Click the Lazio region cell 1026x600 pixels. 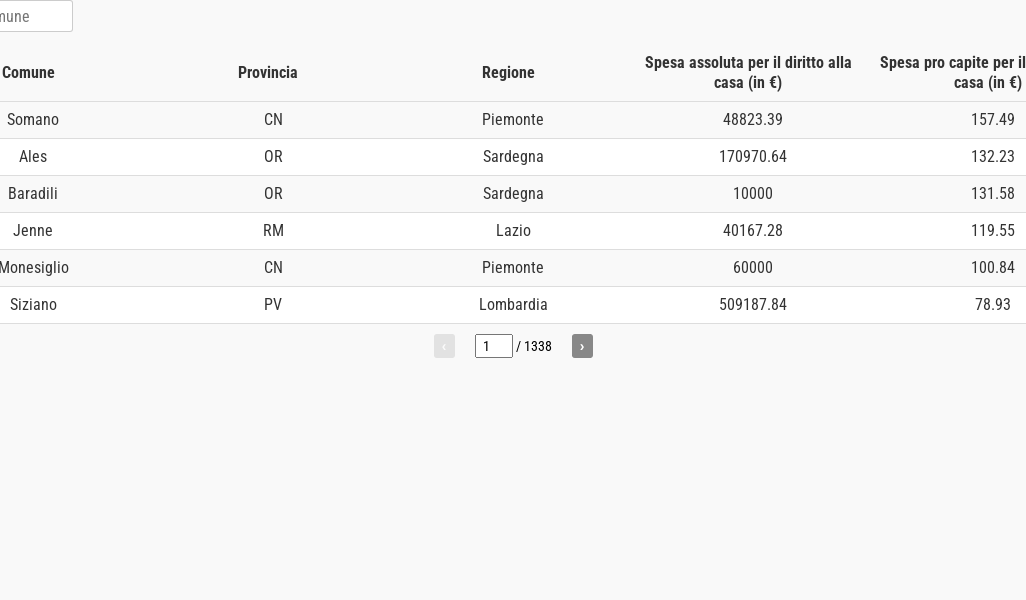pos(513,230)
